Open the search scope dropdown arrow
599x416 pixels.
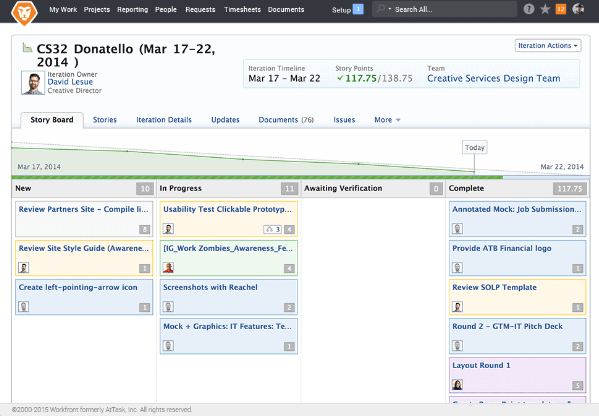click(x=390, y=9)
